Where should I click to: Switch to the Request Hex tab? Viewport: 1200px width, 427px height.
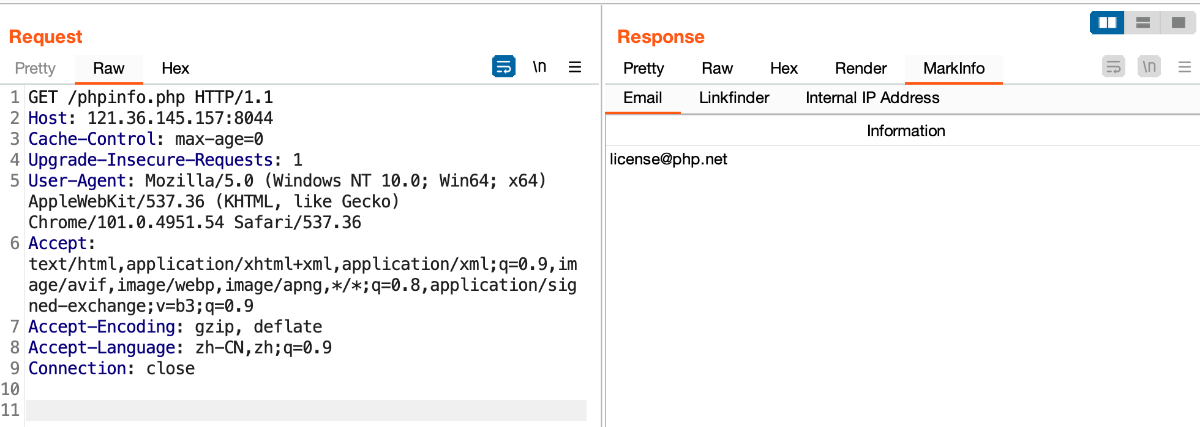[175, 68]
